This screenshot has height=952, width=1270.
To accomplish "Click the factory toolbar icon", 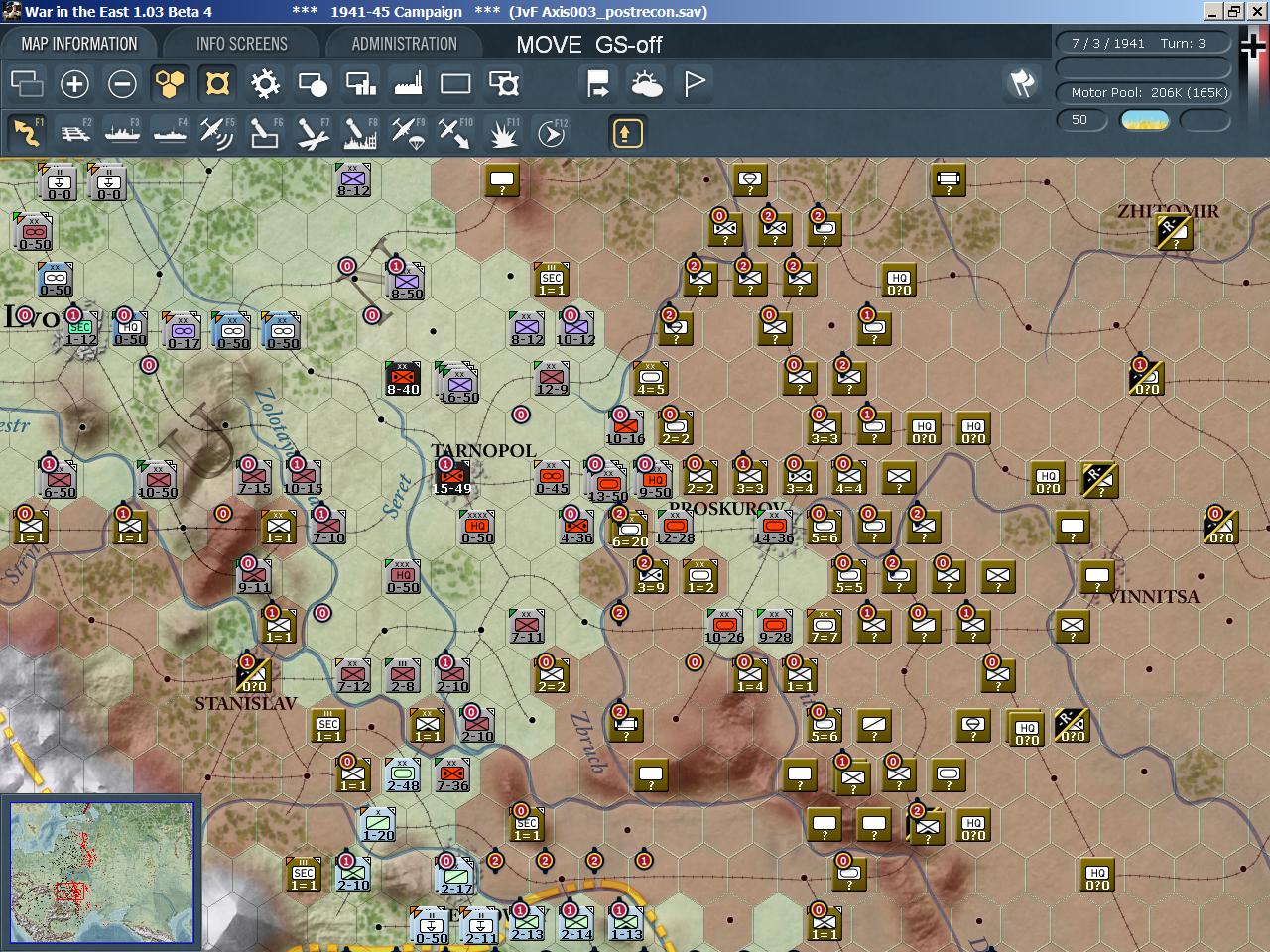I will 408,84.
